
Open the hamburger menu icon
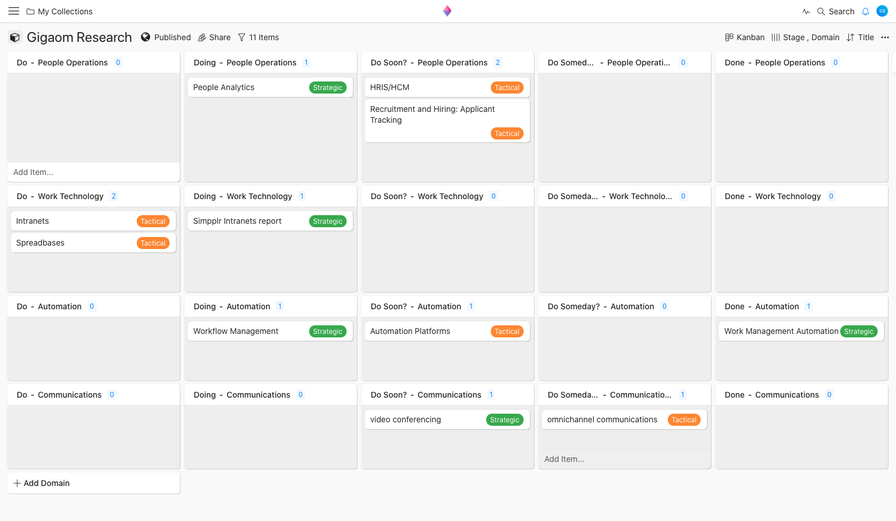[x=14, y=11]
